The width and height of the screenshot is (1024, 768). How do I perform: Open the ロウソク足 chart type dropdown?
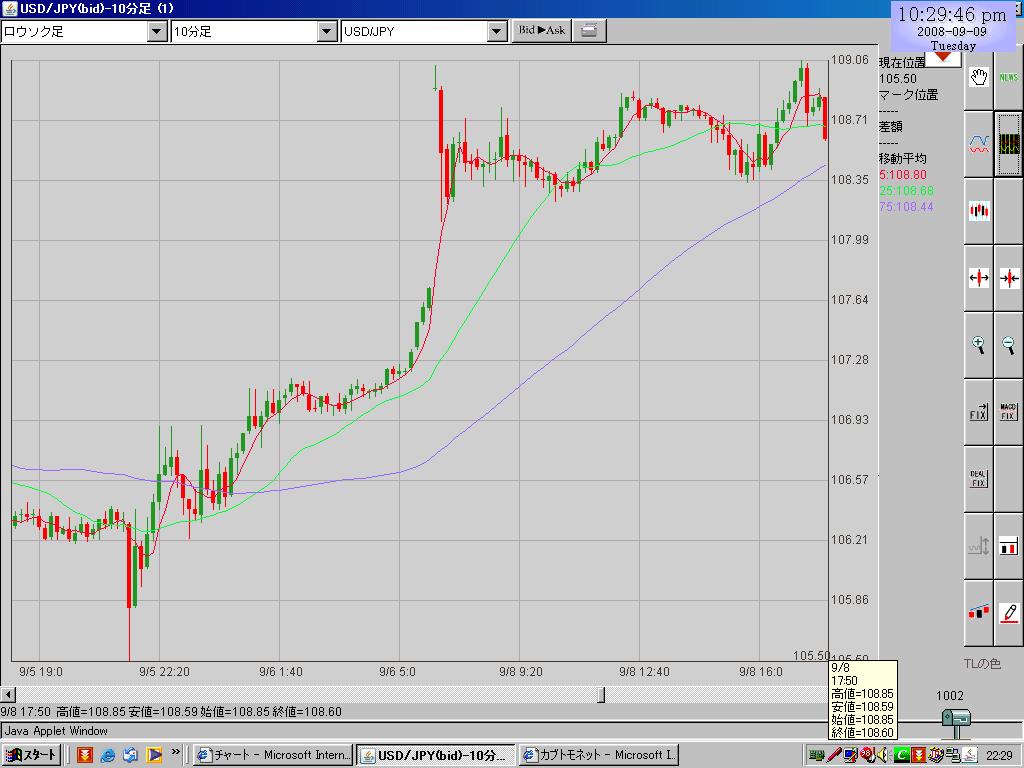157,31
